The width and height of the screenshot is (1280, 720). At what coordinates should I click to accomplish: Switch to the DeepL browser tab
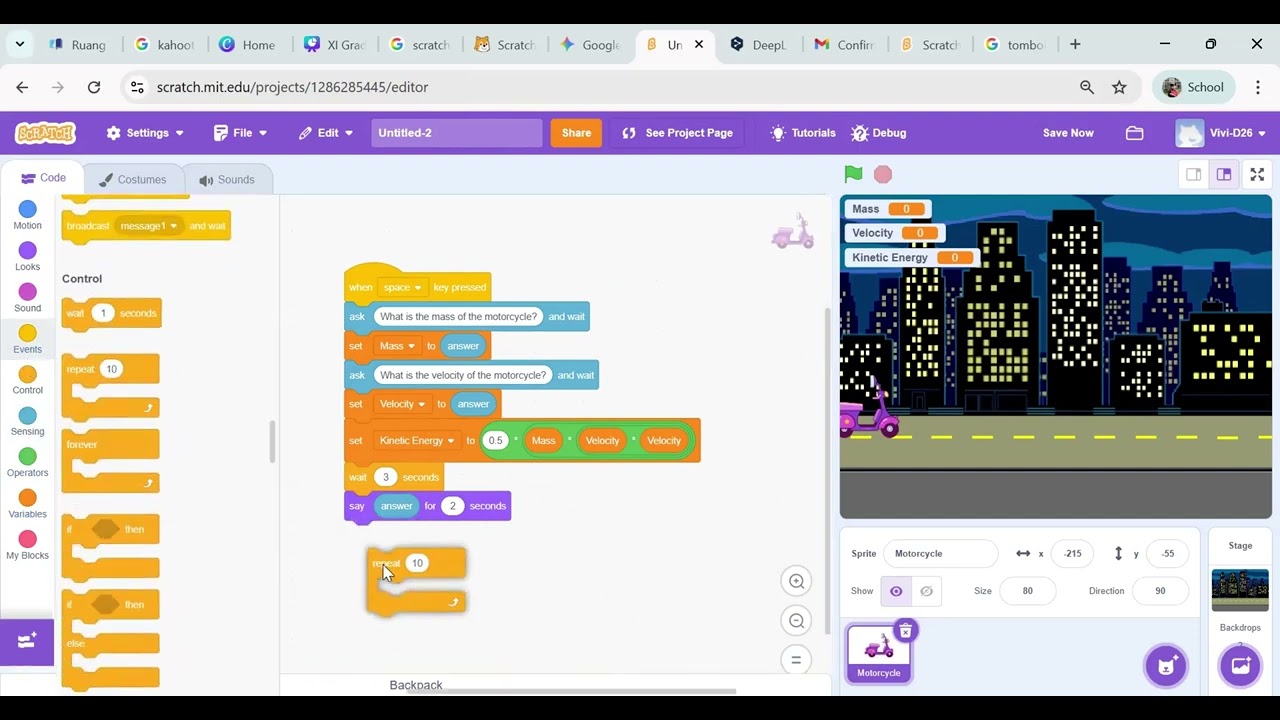point(758,45)
